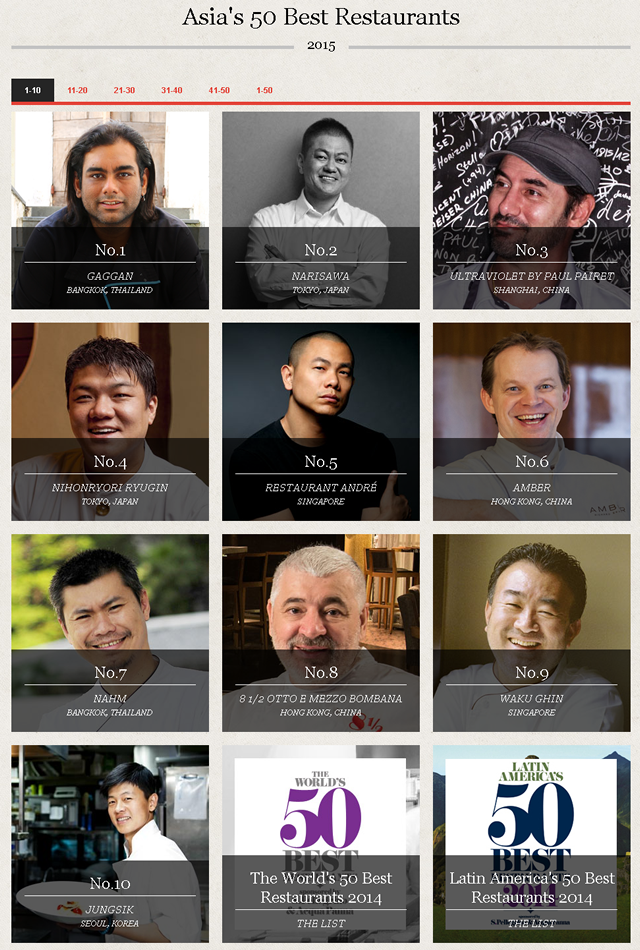This screenshot has height=950, width=640.
Task: Open the No.1 Gaggan restaurant tile
Action: click(x=110, y=210)
